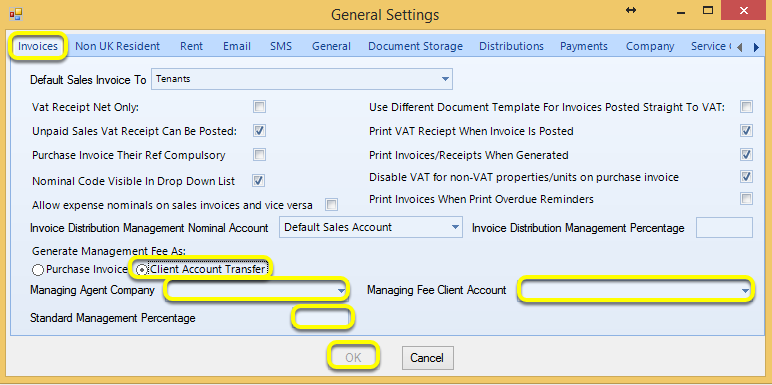Open the SMS tab
Screen dimensions: 772x385
(x=281, y=46)
